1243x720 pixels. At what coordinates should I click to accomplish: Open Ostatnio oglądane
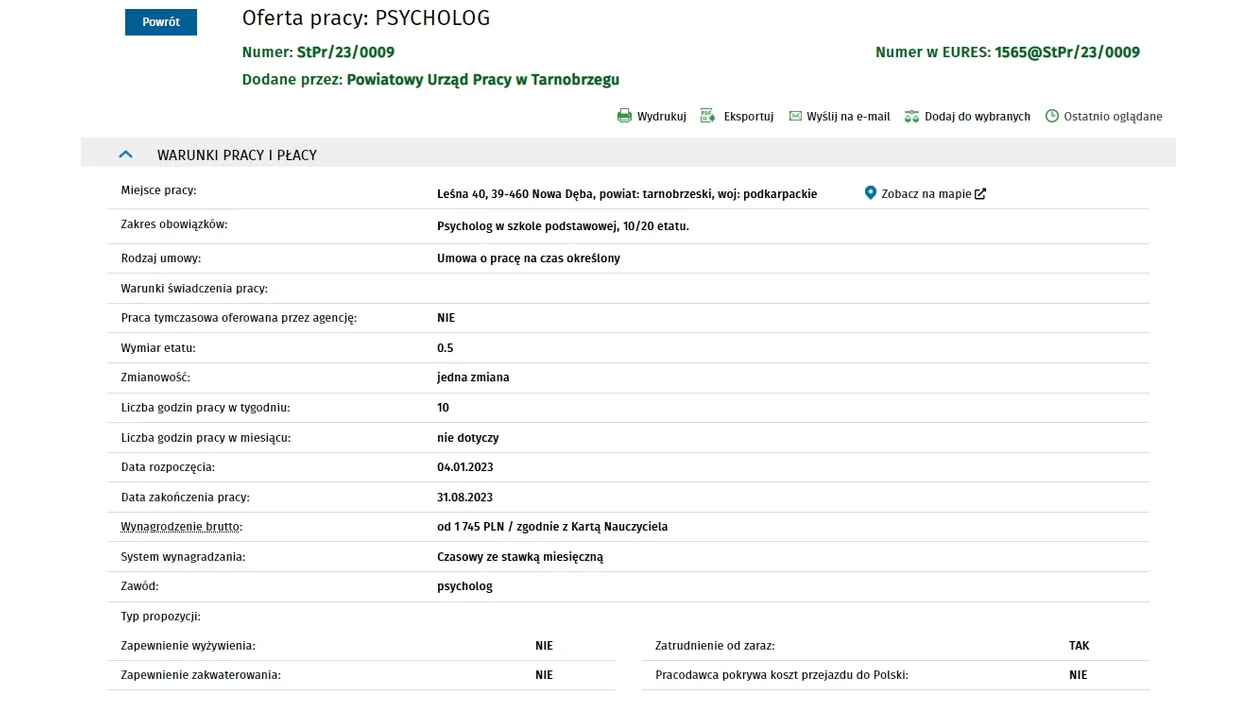coord(1113,116)
